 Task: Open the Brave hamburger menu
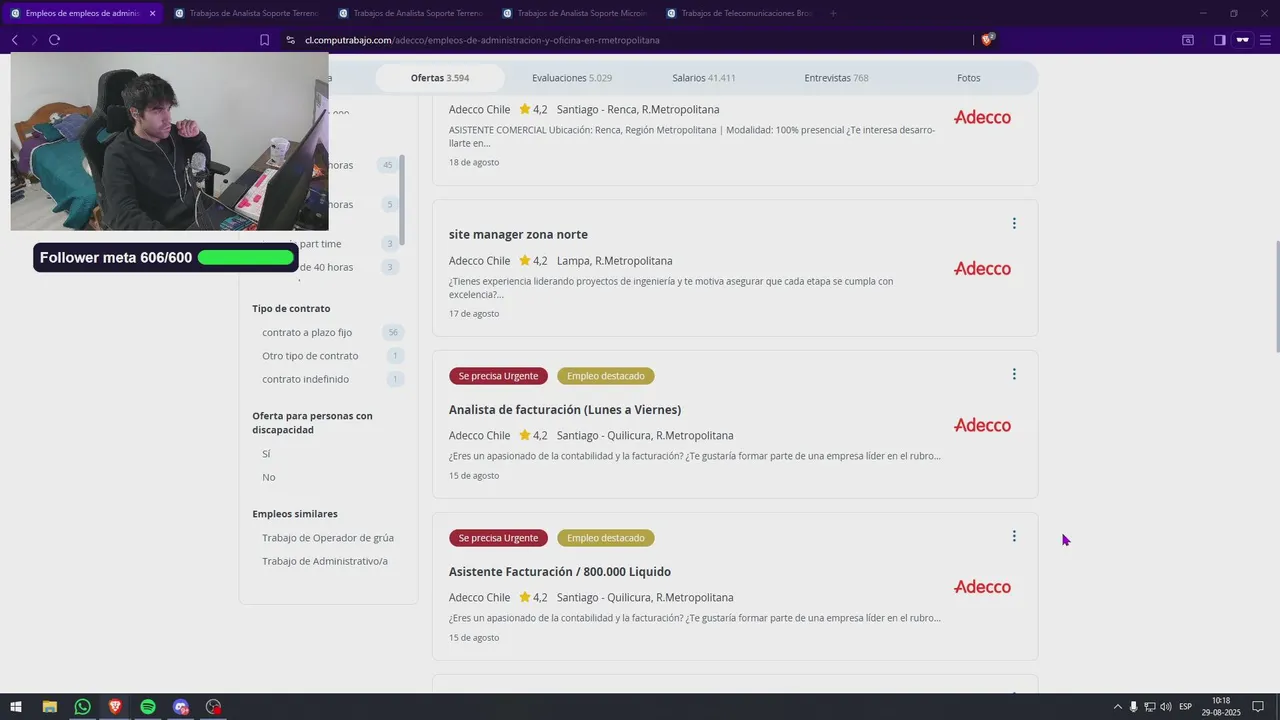[1266, 40]
